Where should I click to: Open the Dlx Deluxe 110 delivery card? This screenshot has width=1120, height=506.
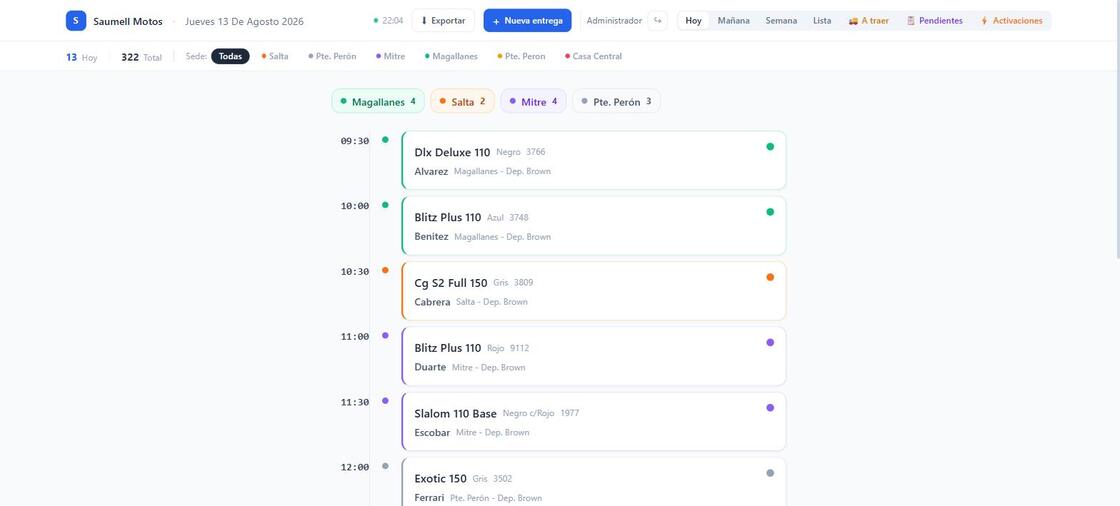[594, 160]
